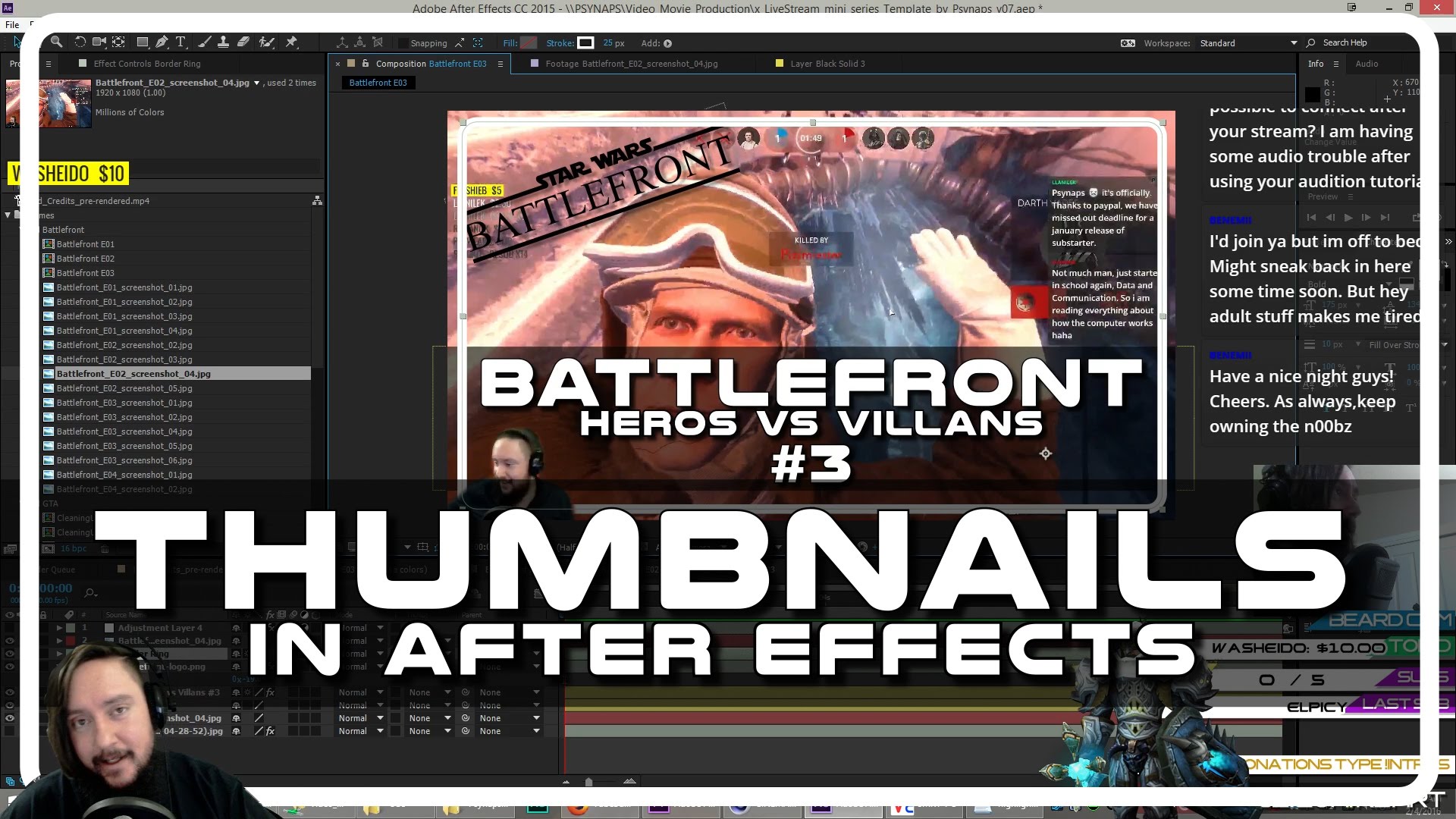Enable the Snapping checkbox

point(403,43)
